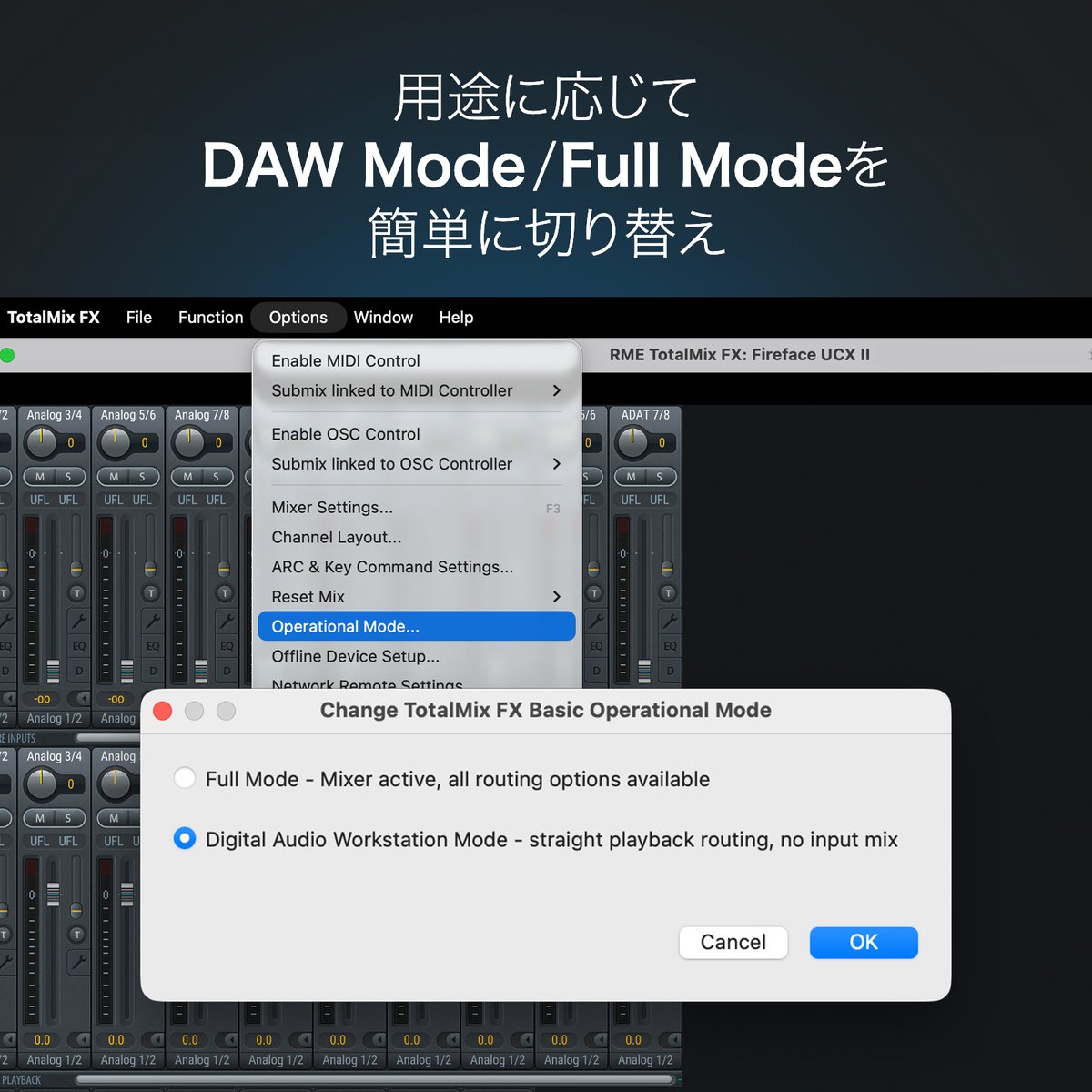
Task: Click the pan knob on ADAT 7/8
Action: [632, 442]
